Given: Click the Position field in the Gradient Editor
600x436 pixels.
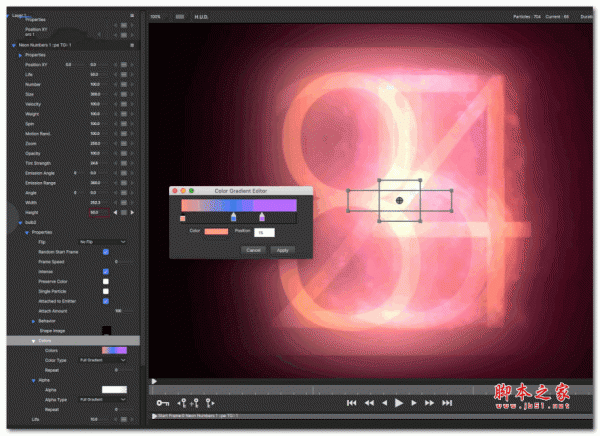Looking at the screenshot, I should pyautogui.click(x=265, y=232).
